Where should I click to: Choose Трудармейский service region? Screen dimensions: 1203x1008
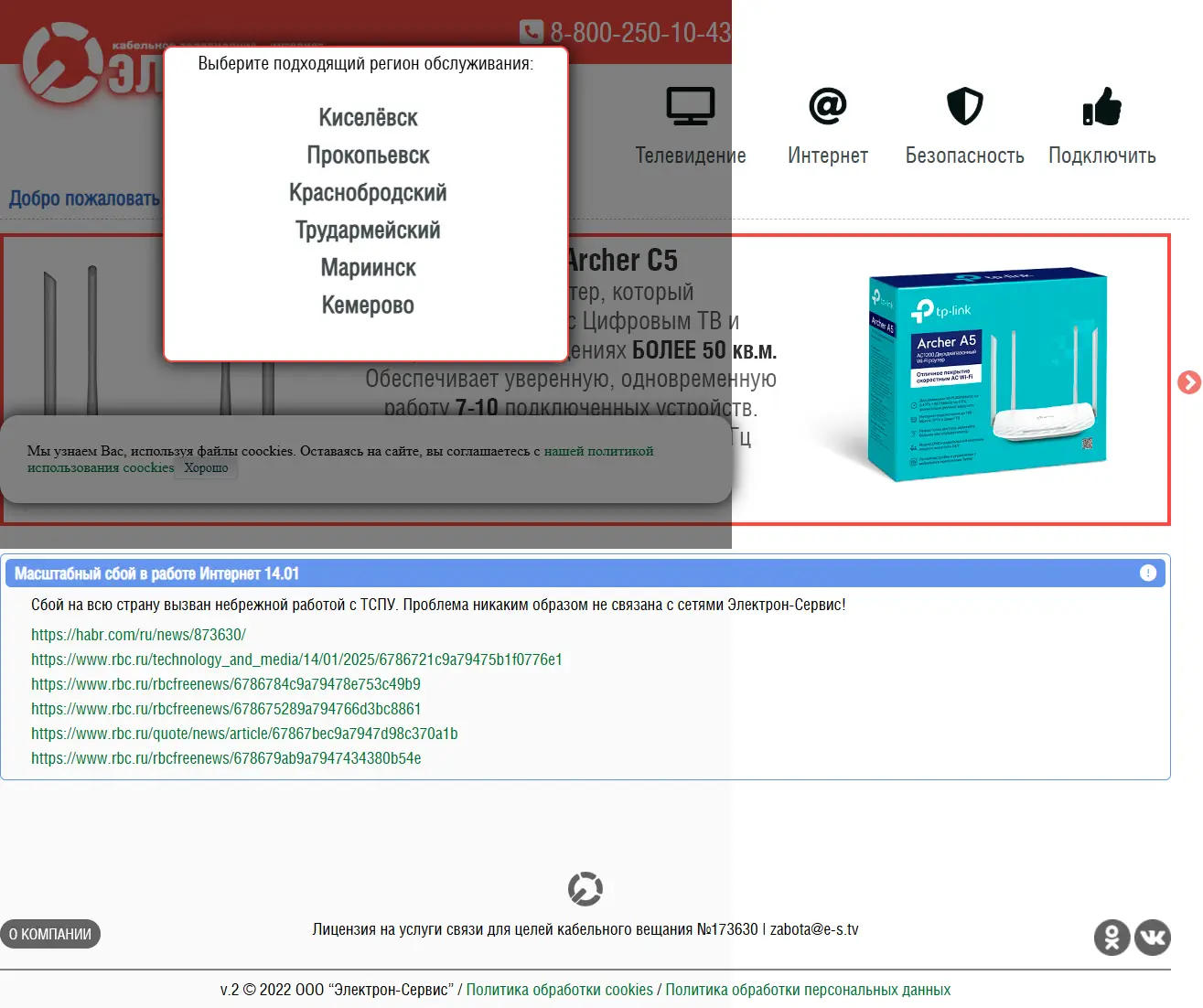coord(368,230)
